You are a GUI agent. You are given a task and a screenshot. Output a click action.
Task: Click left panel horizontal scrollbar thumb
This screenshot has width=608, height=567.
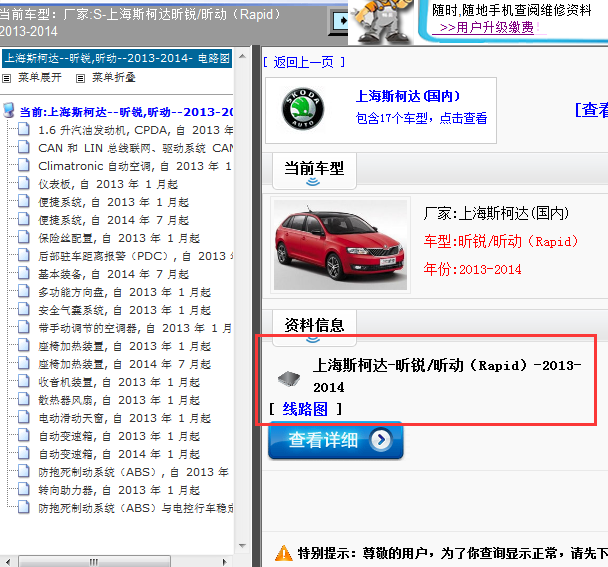(x=94, y=562)
